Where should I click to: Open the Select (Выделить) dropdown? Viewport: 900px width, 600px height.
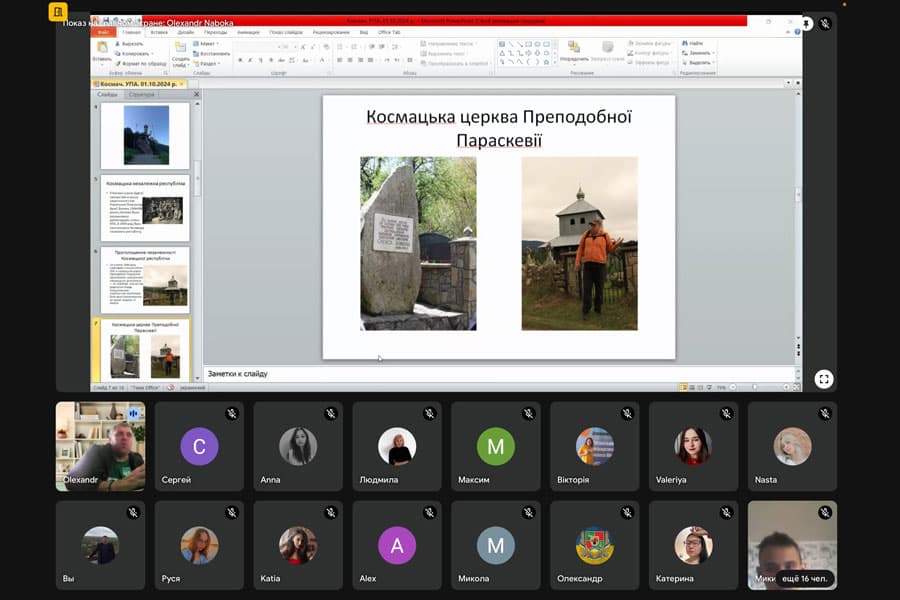[x=700, y=63]
